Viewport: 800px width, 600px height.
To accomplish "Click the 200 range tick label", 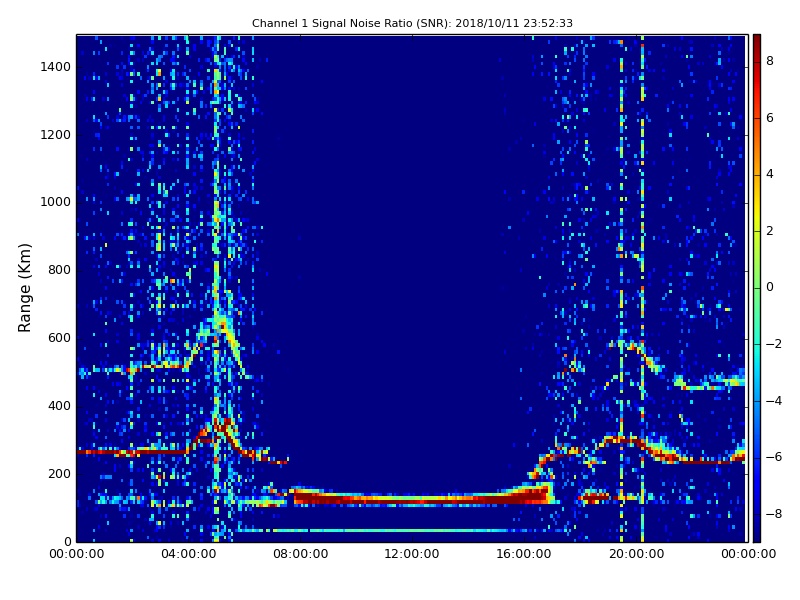I will point(59,473).
